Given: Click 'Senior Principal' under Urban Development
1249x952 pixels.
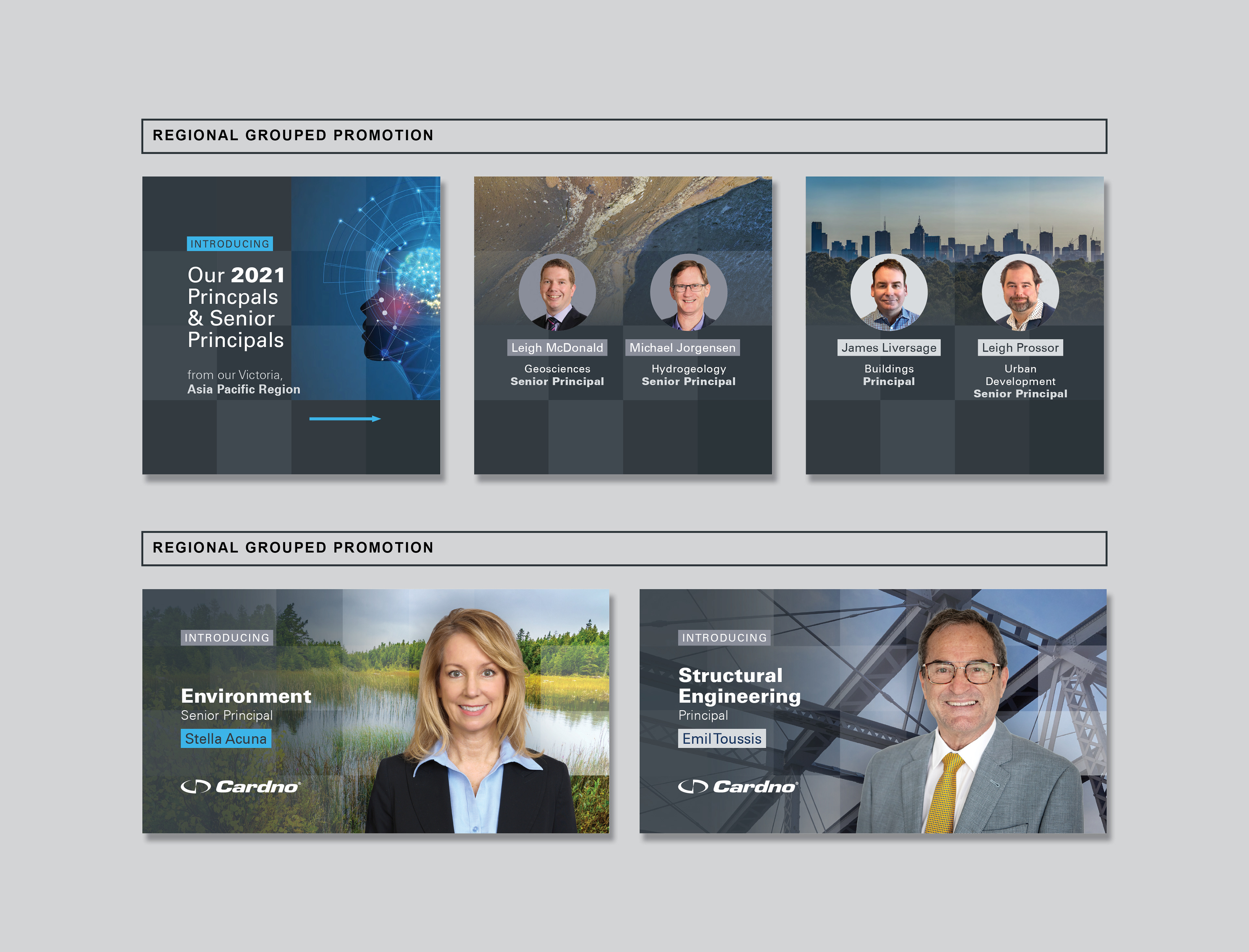Looking at the screenshot, I should pyautogui.click(x=1020, y=394).
